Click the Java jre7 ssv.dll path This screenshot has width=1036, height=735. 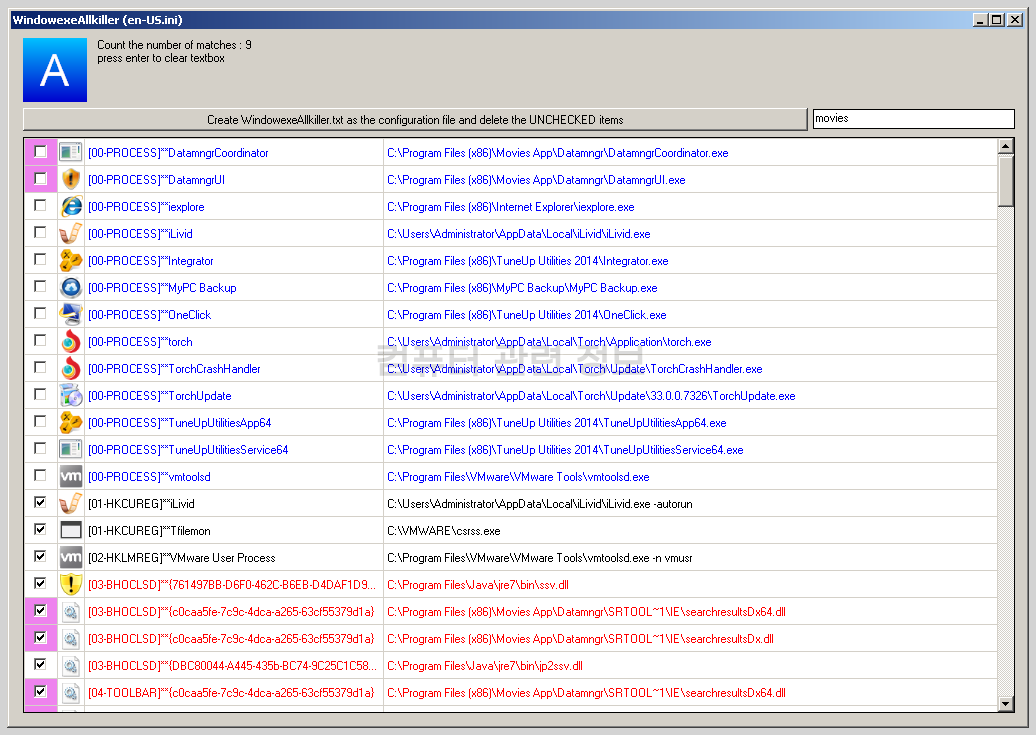coord(478,585)
